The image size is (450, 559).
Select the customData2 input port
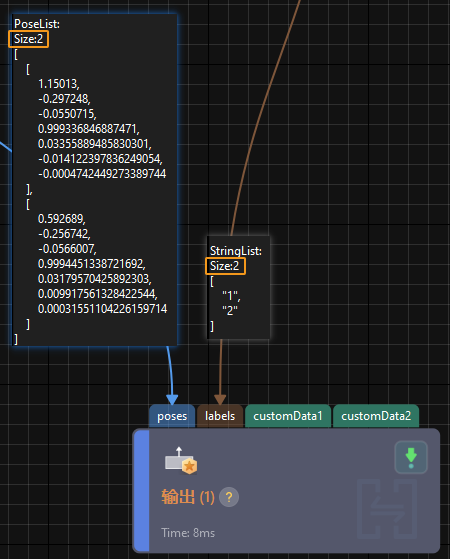tap(376, 416)
